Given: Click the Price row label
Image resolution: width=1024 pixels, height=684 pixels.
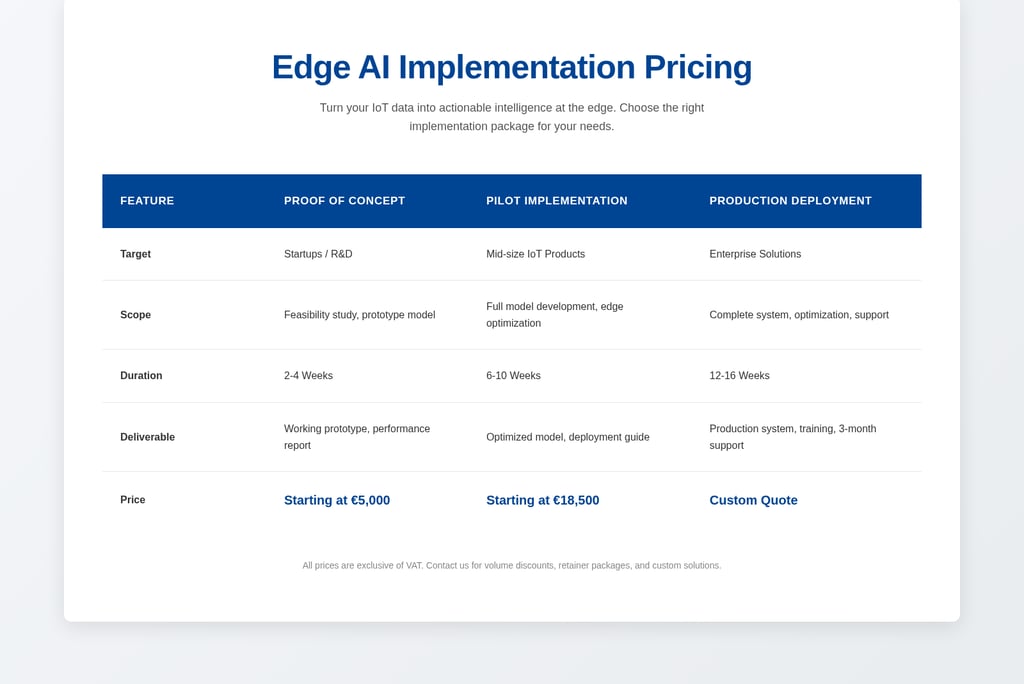Looking at the screenshot, I should click(x=133, y=500).
